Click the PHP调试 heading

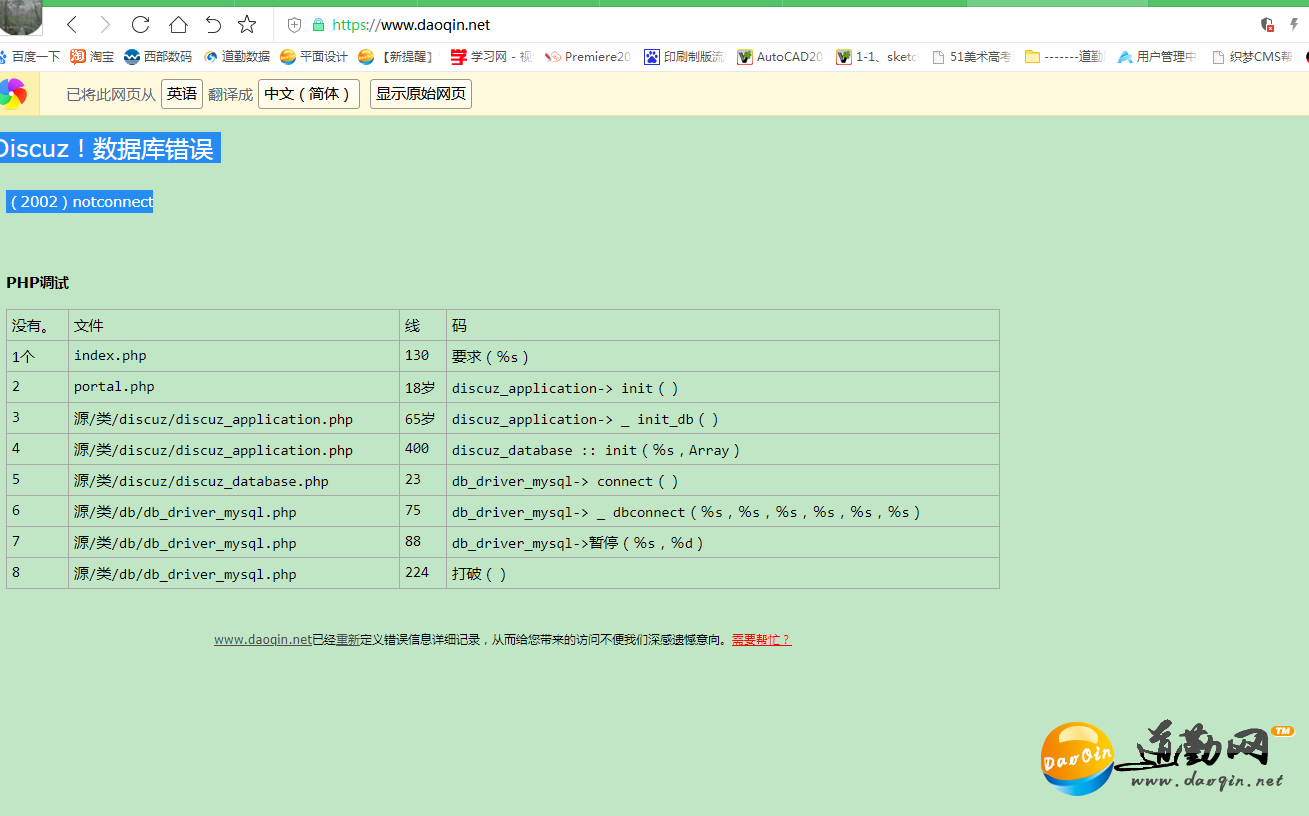tap(38, 283)
